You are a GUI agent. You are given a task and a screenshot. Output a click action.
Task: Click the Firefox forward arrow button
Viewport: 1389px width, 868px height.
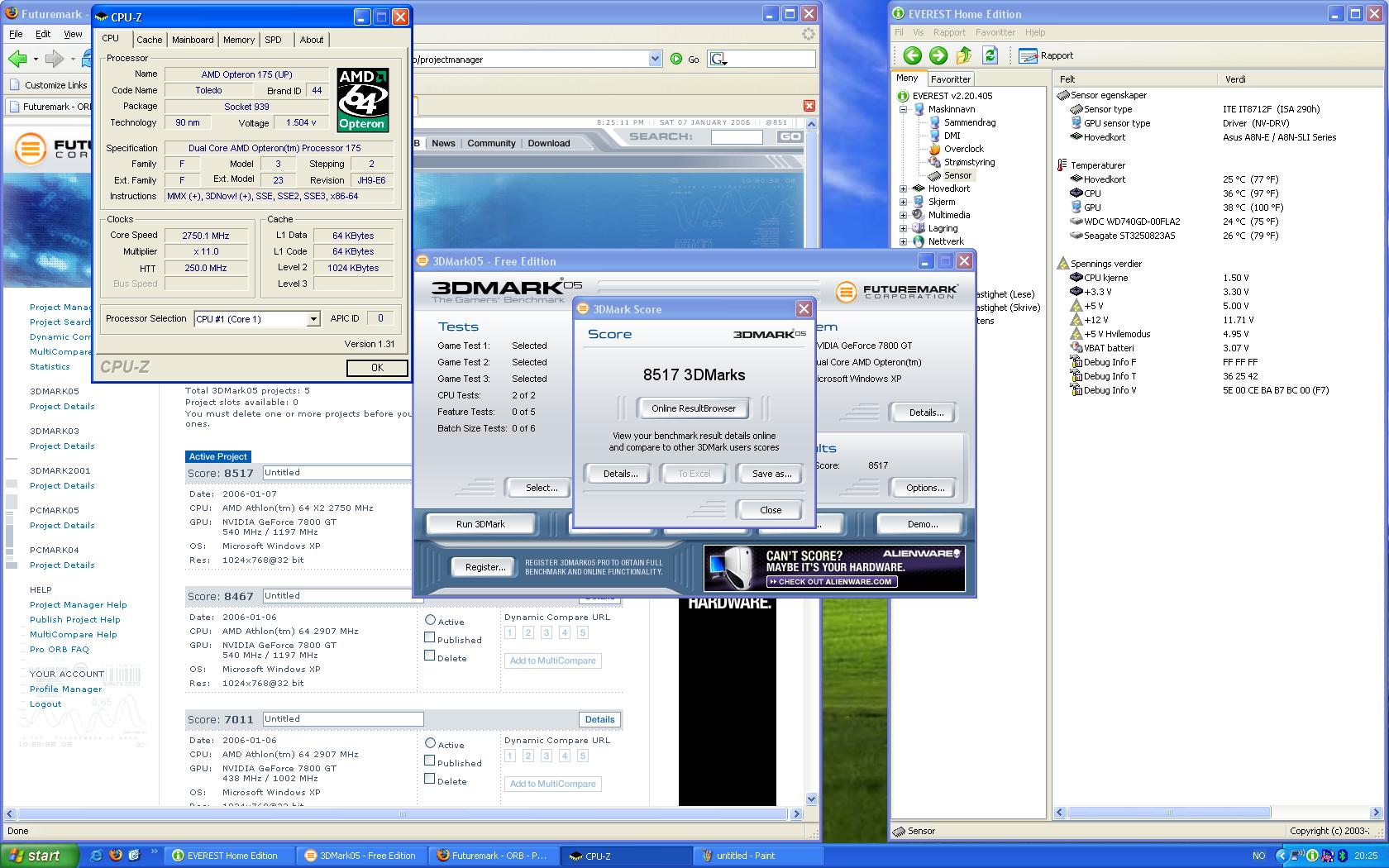[x=55, y=59]
